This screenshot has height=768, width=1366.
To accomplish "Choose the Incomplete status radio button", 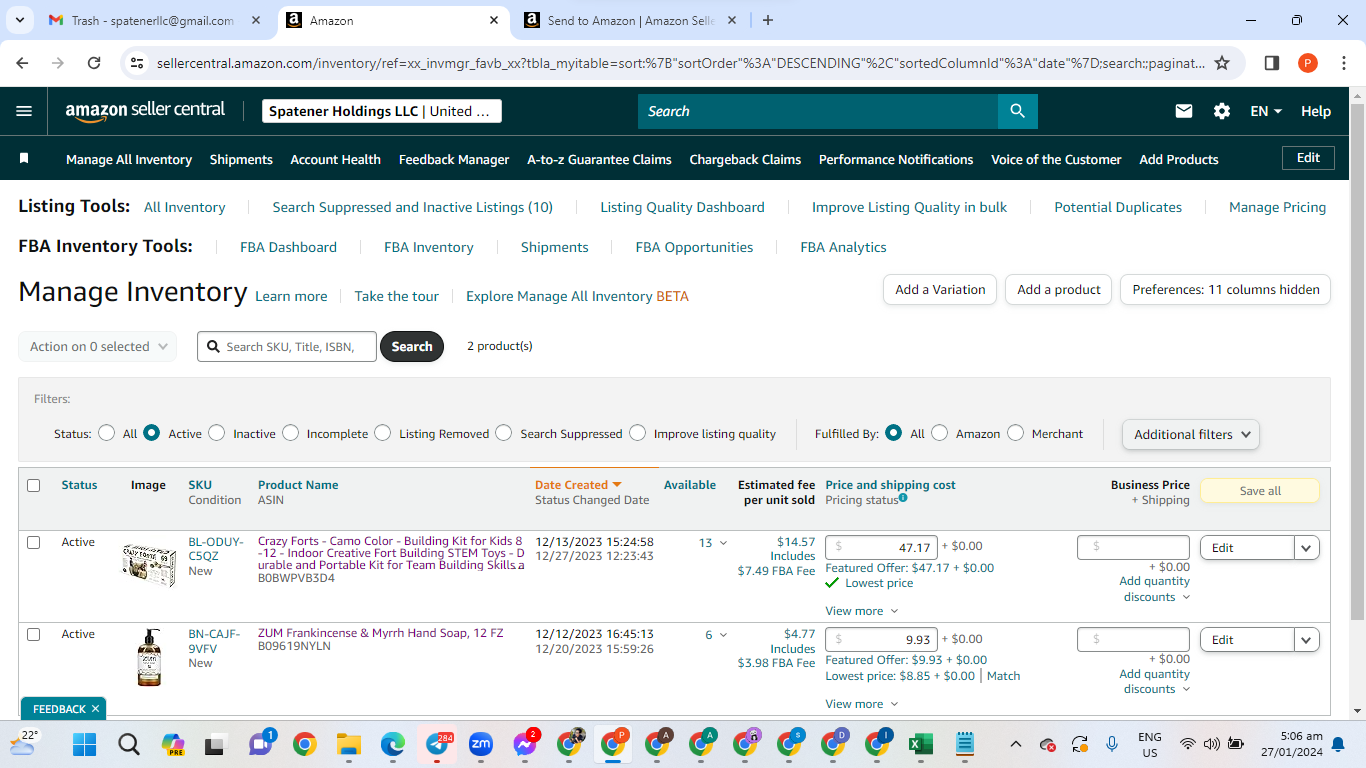I will pyautogui.click(x=291, y=433).
